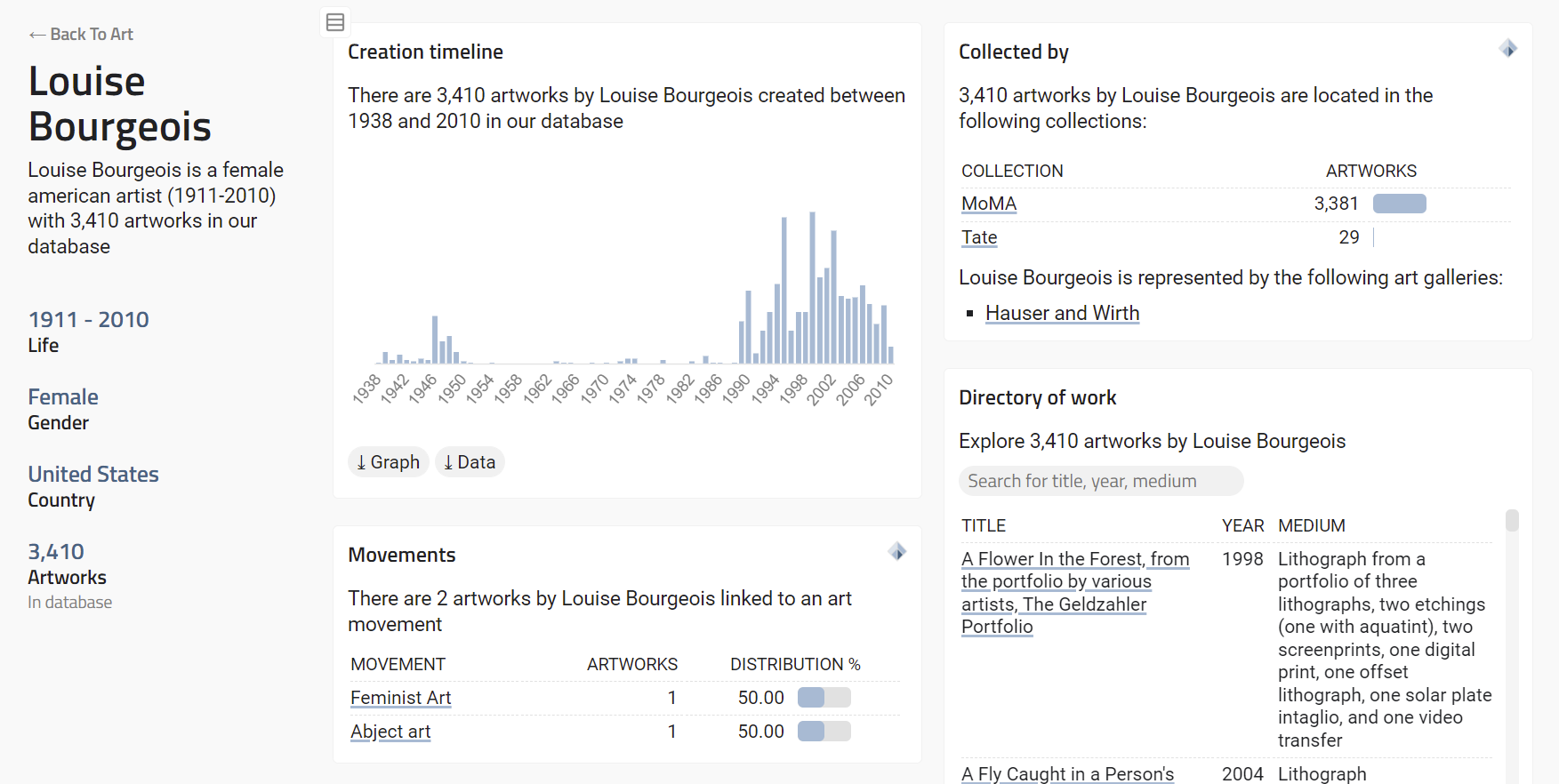
Task: Click the 2010 axis label on chart
Action: pyautogui.click(x=879, y=390)
